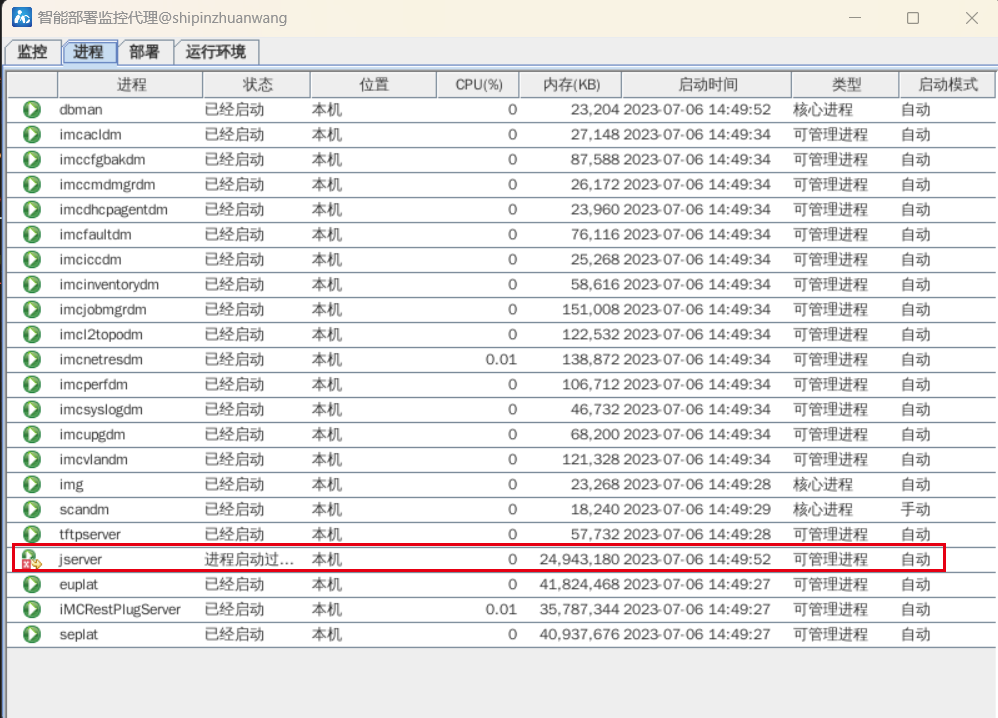Click the 进程启动过… status of jserver
Screen dimensions: 998x718
[249, 560]
